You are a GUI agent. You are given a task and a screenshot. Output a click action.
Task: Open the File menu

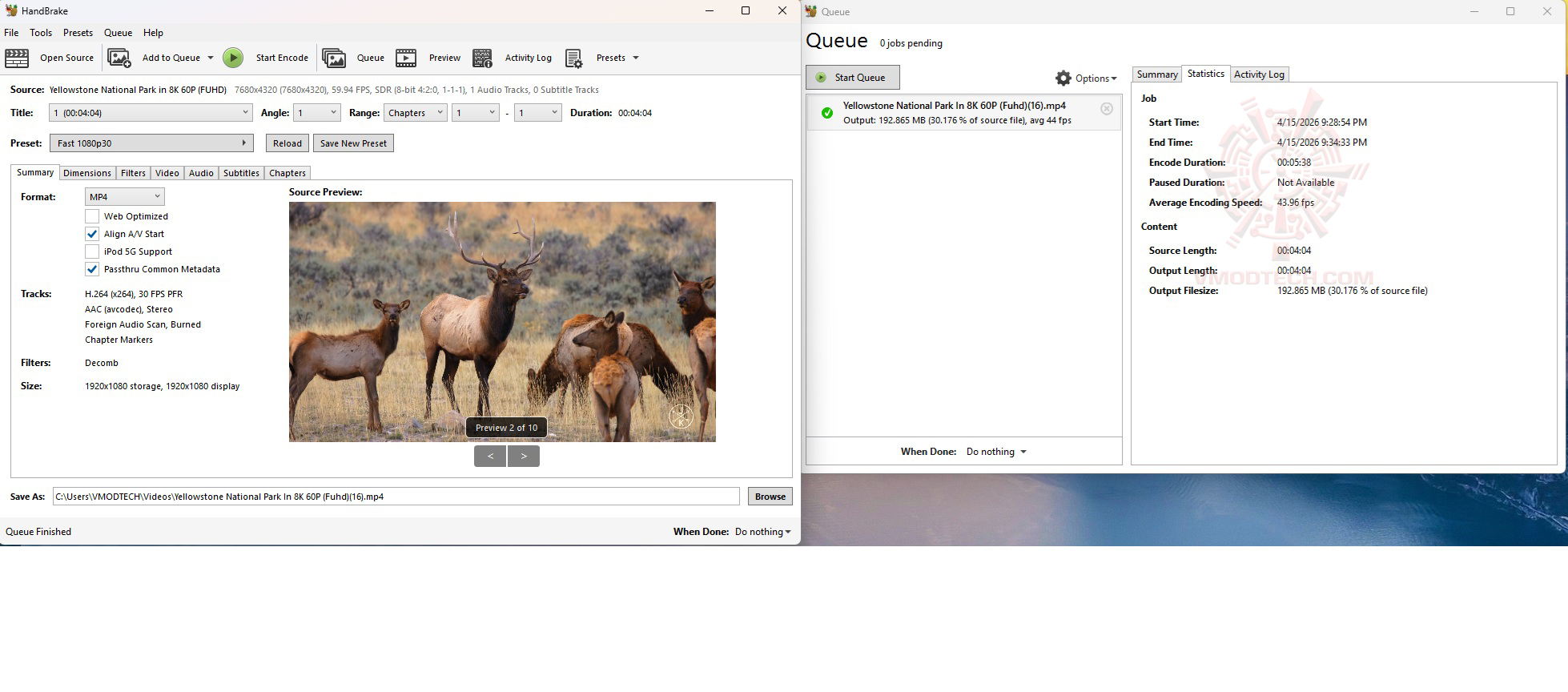11,33
